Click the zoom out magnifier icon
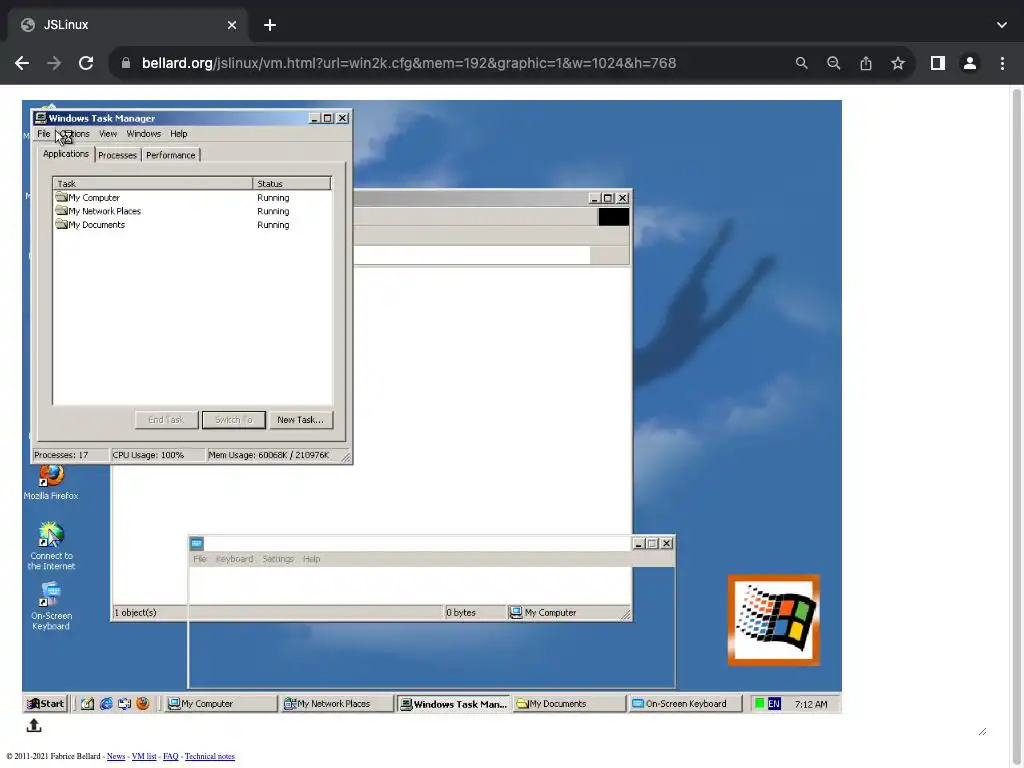Image resolution: width=1024 pixels, height=768 pixels. point(834,63)
